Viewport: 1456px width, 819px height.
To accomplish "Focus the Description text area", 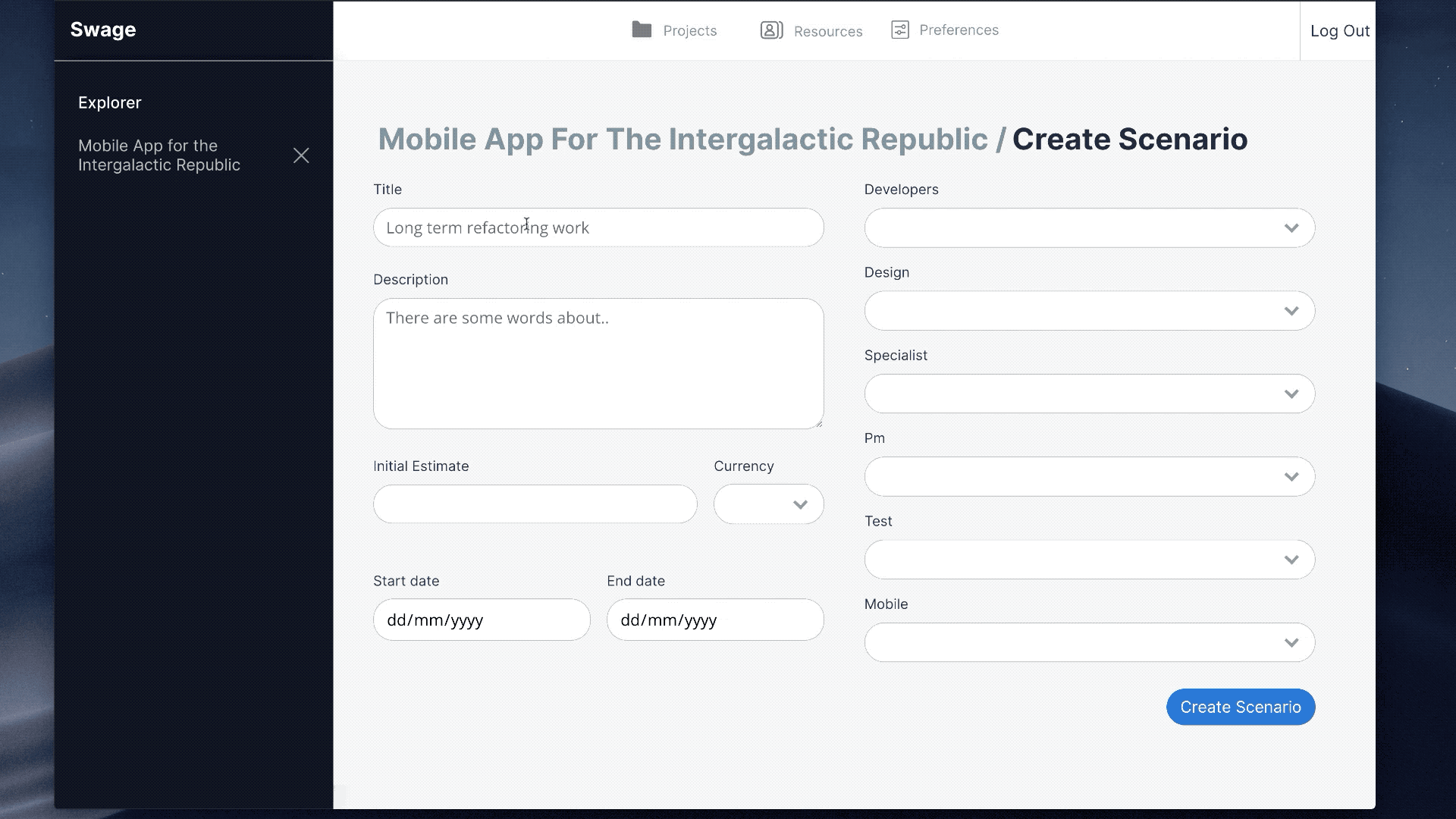I will (x=598, y=364).
